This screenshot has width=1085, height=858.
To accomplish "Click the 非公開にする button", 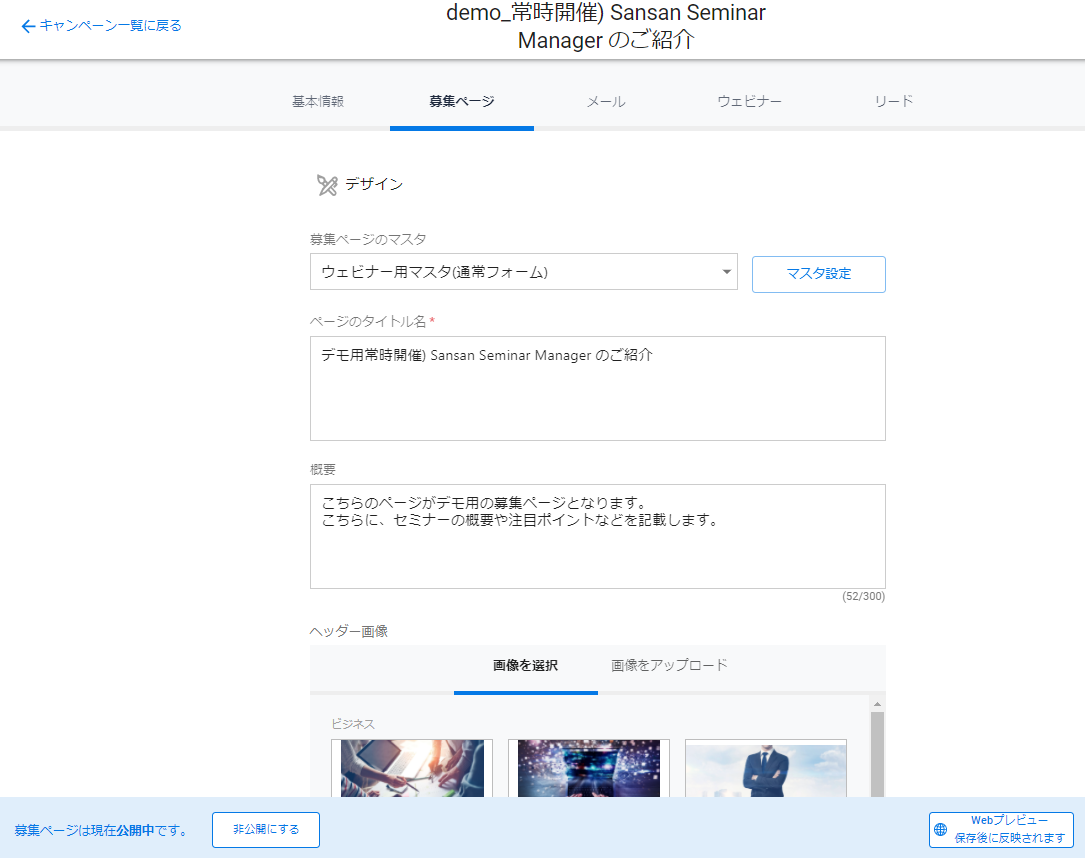I will tap(266, 830).
